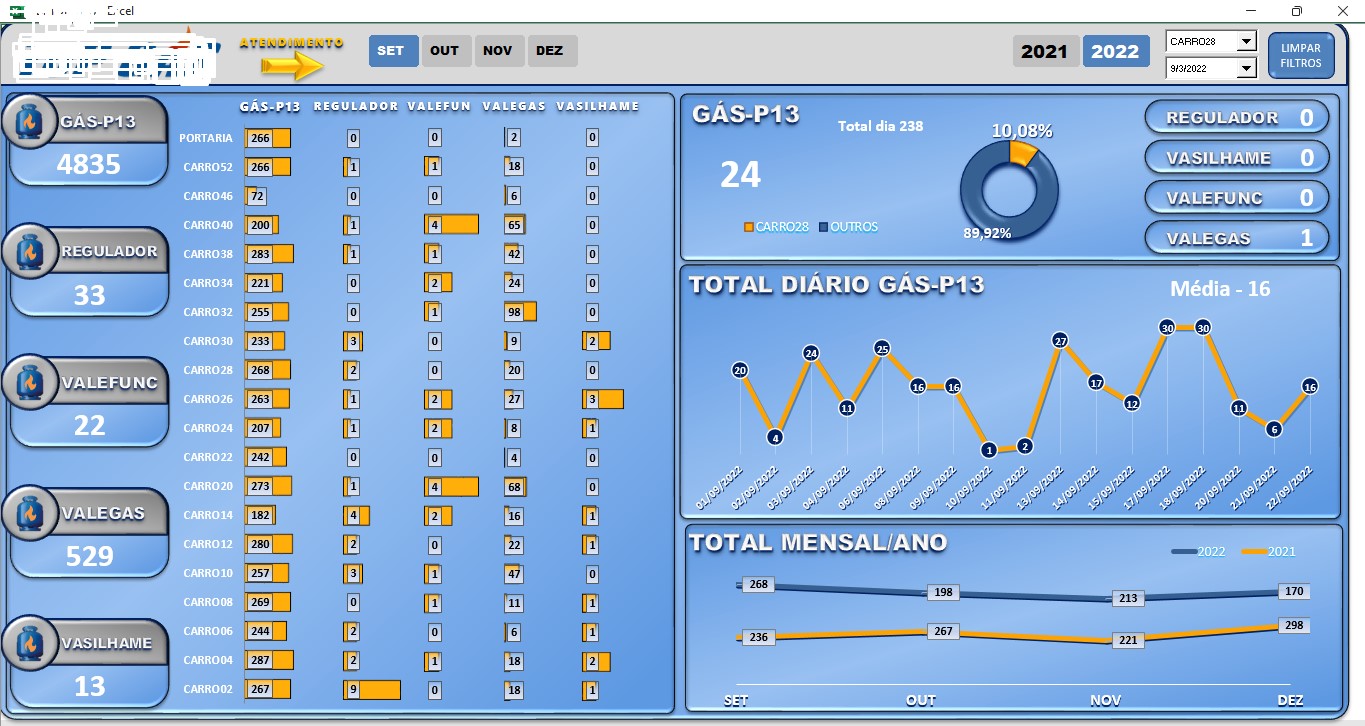1365x726 pixels.
Task: Click the LIMPAR FILTROS button
Action: (x=1301, y=56)
